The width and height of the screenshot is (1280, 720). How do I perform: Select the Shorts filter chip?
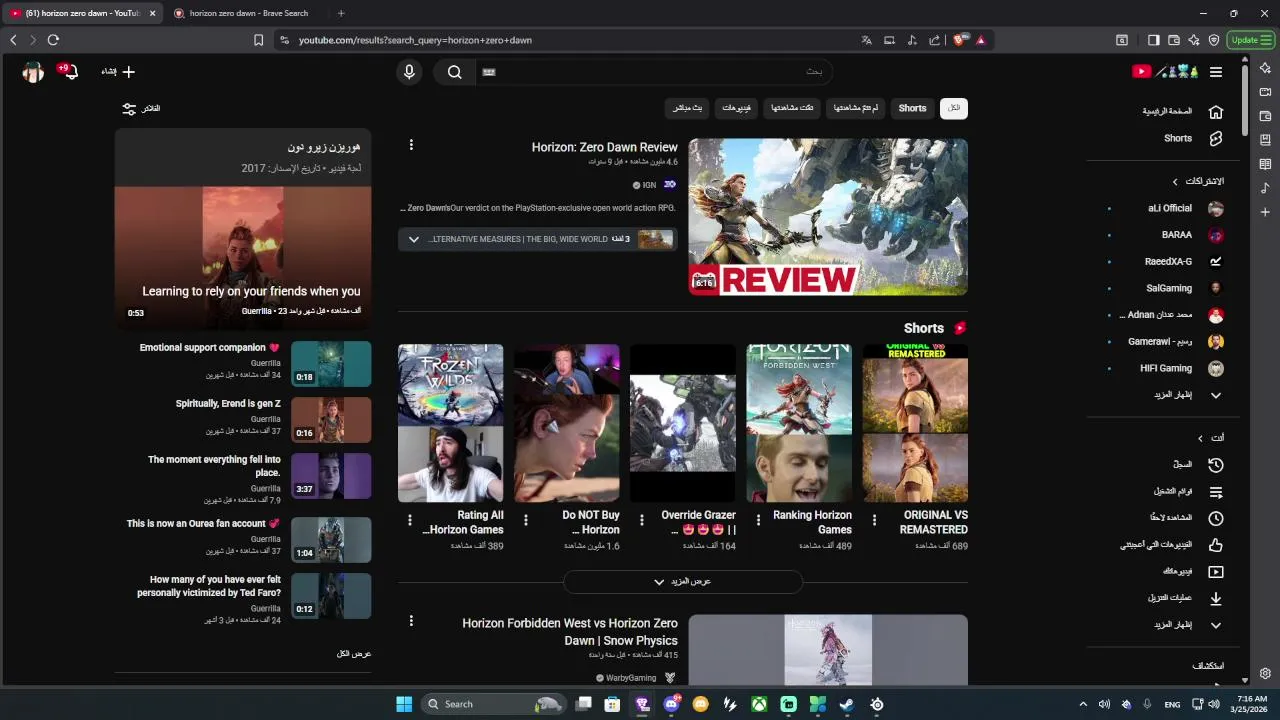(912, 108)
